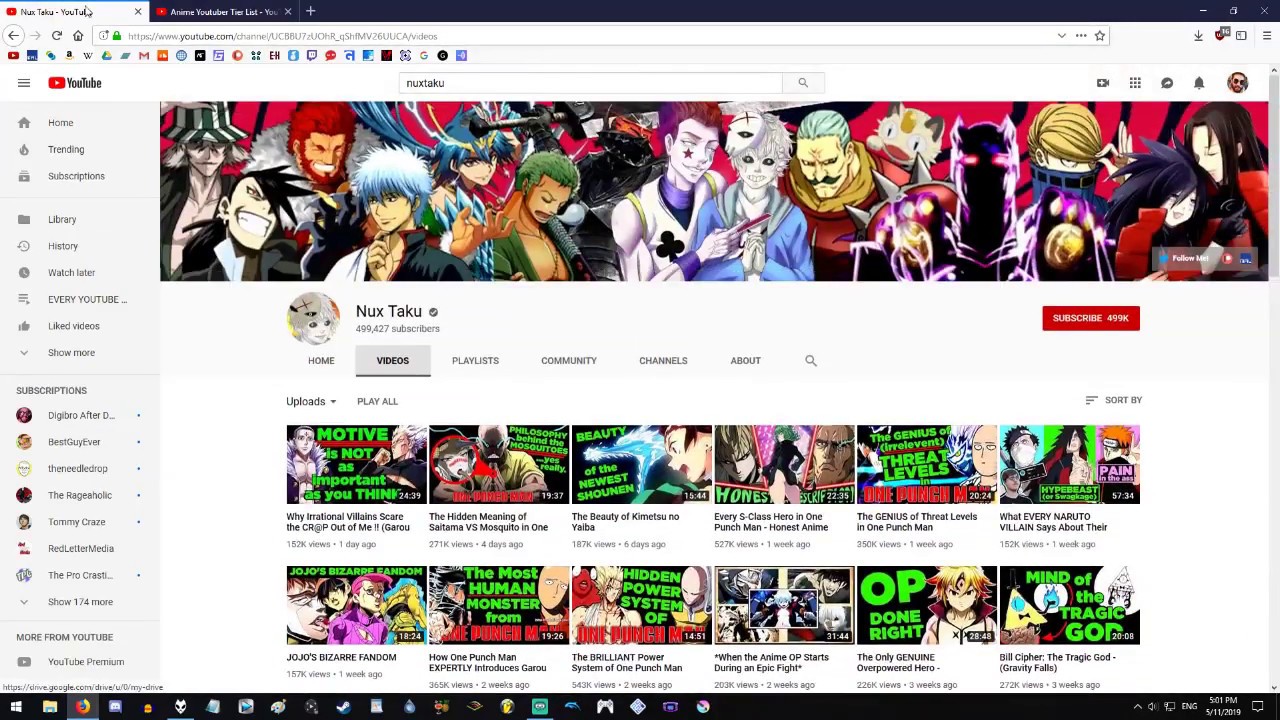Open the messages speech bubble icon
Viewport: 1280px width, 720px height.
(x=1167, y=83)
